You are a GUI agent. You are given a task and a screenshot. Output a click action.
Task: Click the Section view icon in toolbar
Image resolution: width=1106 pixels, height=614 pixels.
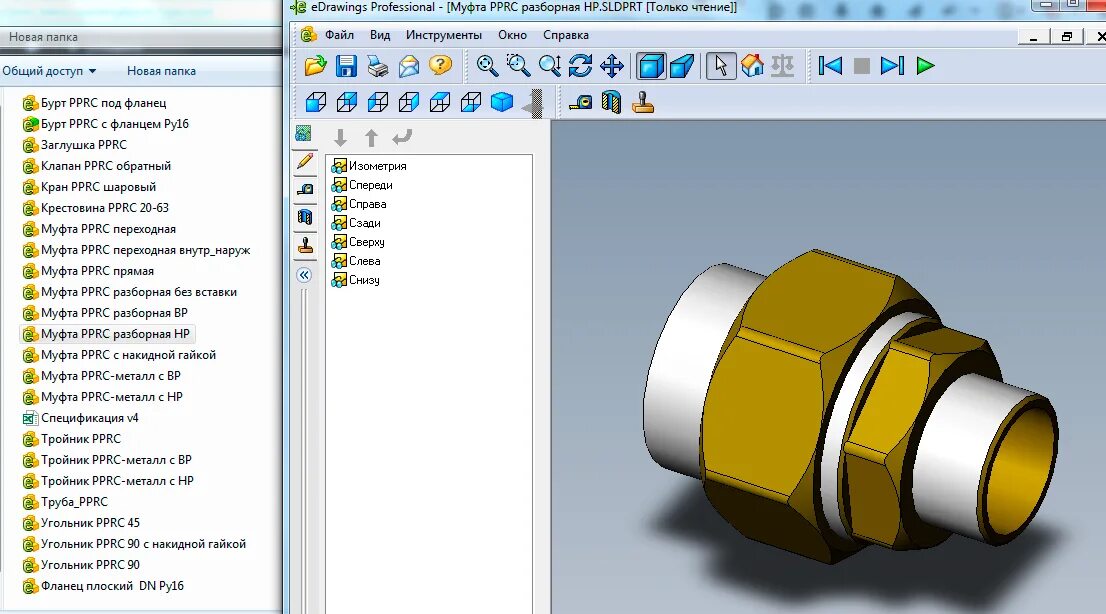pos(612,103)
